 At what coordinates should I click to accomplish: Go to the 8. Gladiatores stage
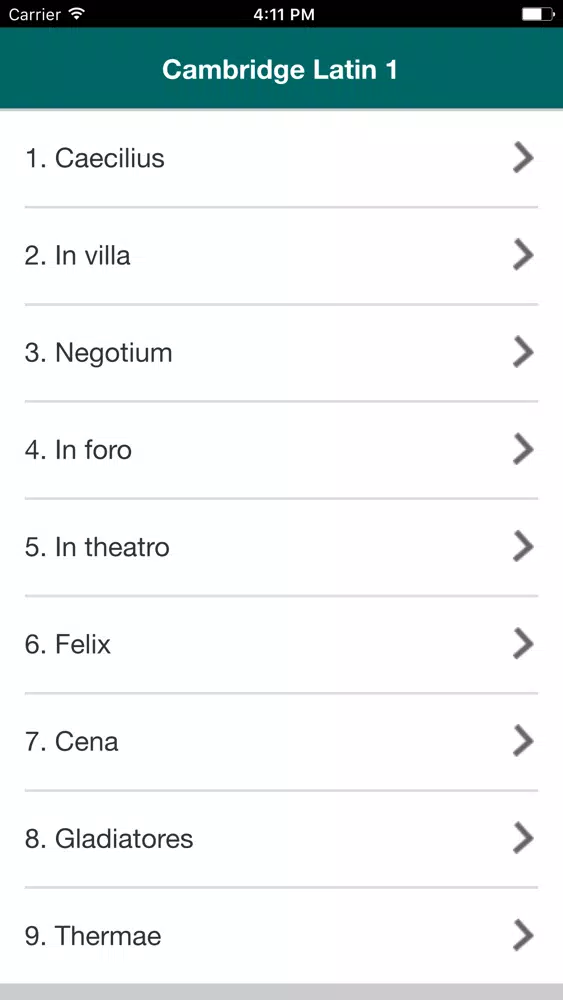(281, 839)
